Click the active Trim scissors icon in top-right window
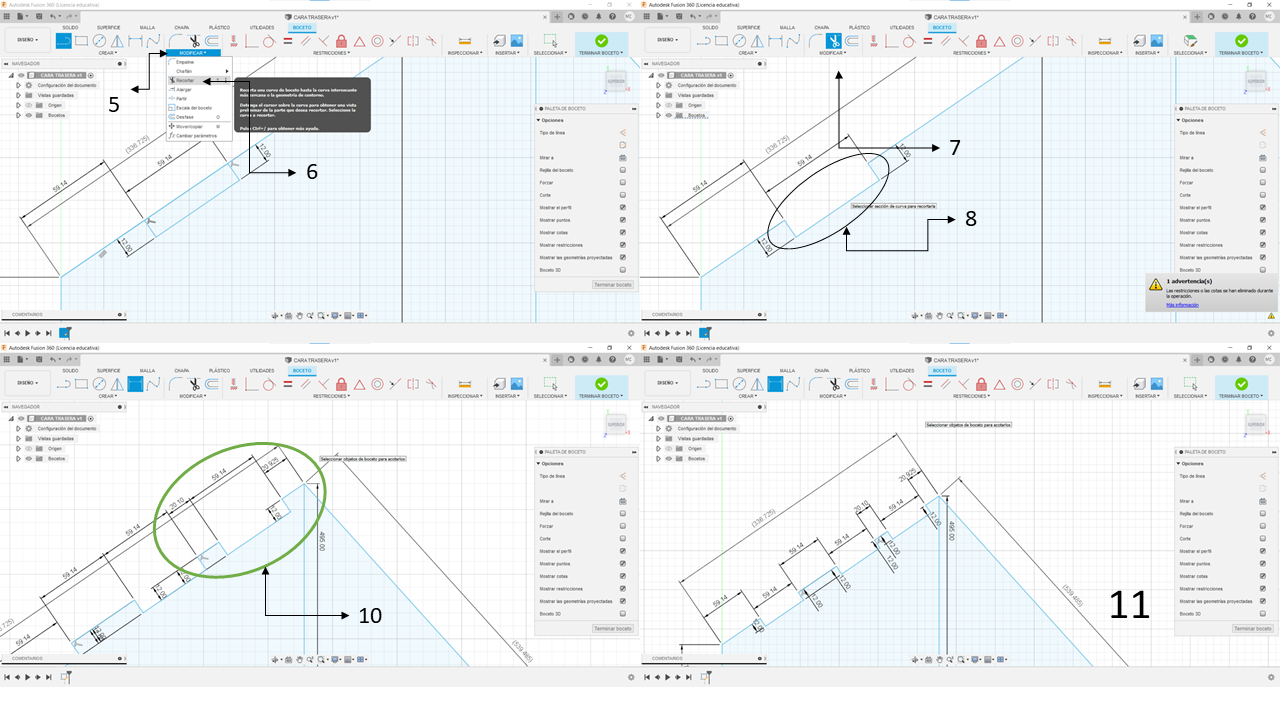 (832, 41)
